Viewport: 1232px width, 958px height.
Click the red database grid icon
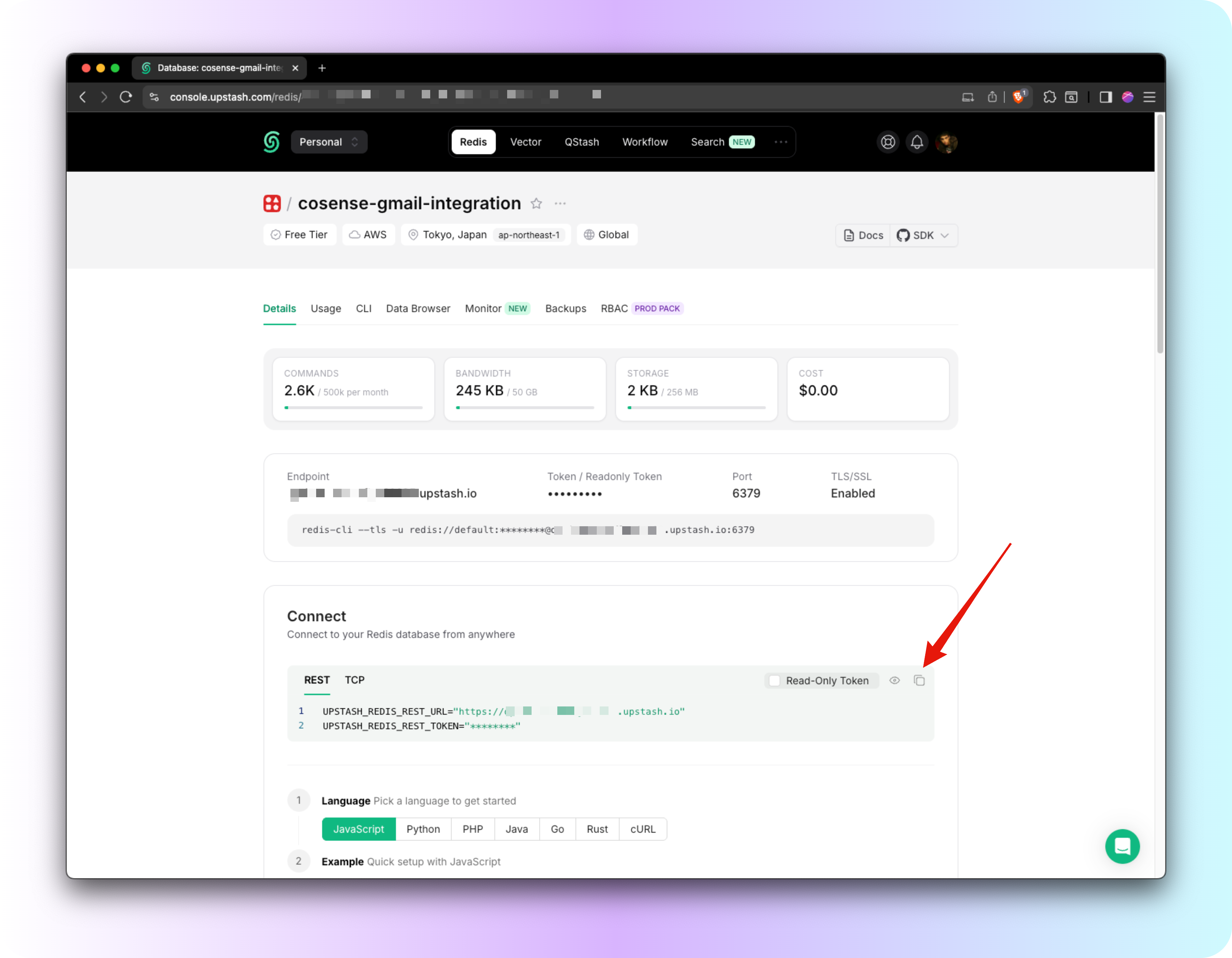[x=272, y=204]
